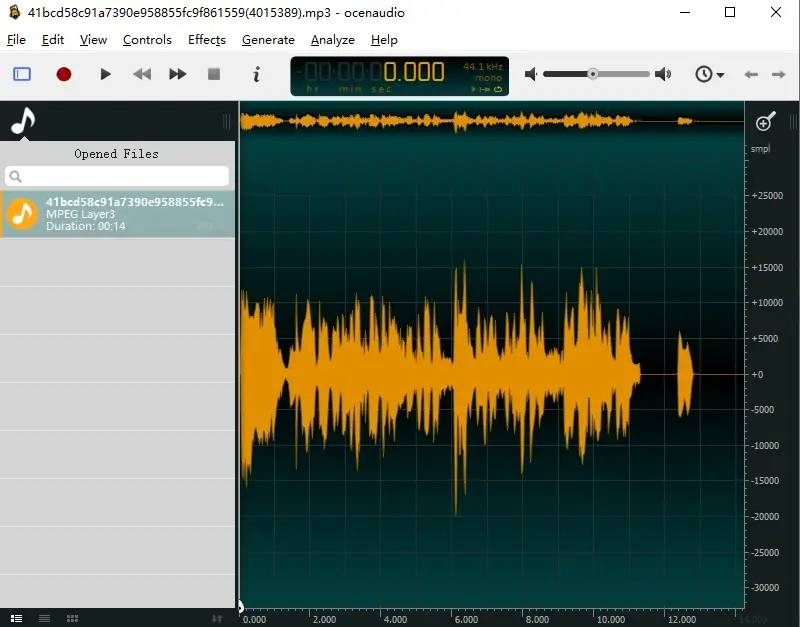The image size is (800, 627).
Task: Select the magnifier with plus tool
Action: (x=764, y=122)
